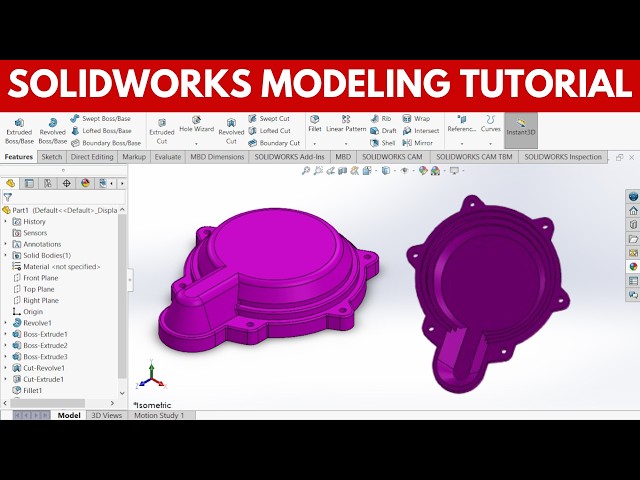Select Fillet1 in the feature tree
Screen dimensions: 640x480
27,390
